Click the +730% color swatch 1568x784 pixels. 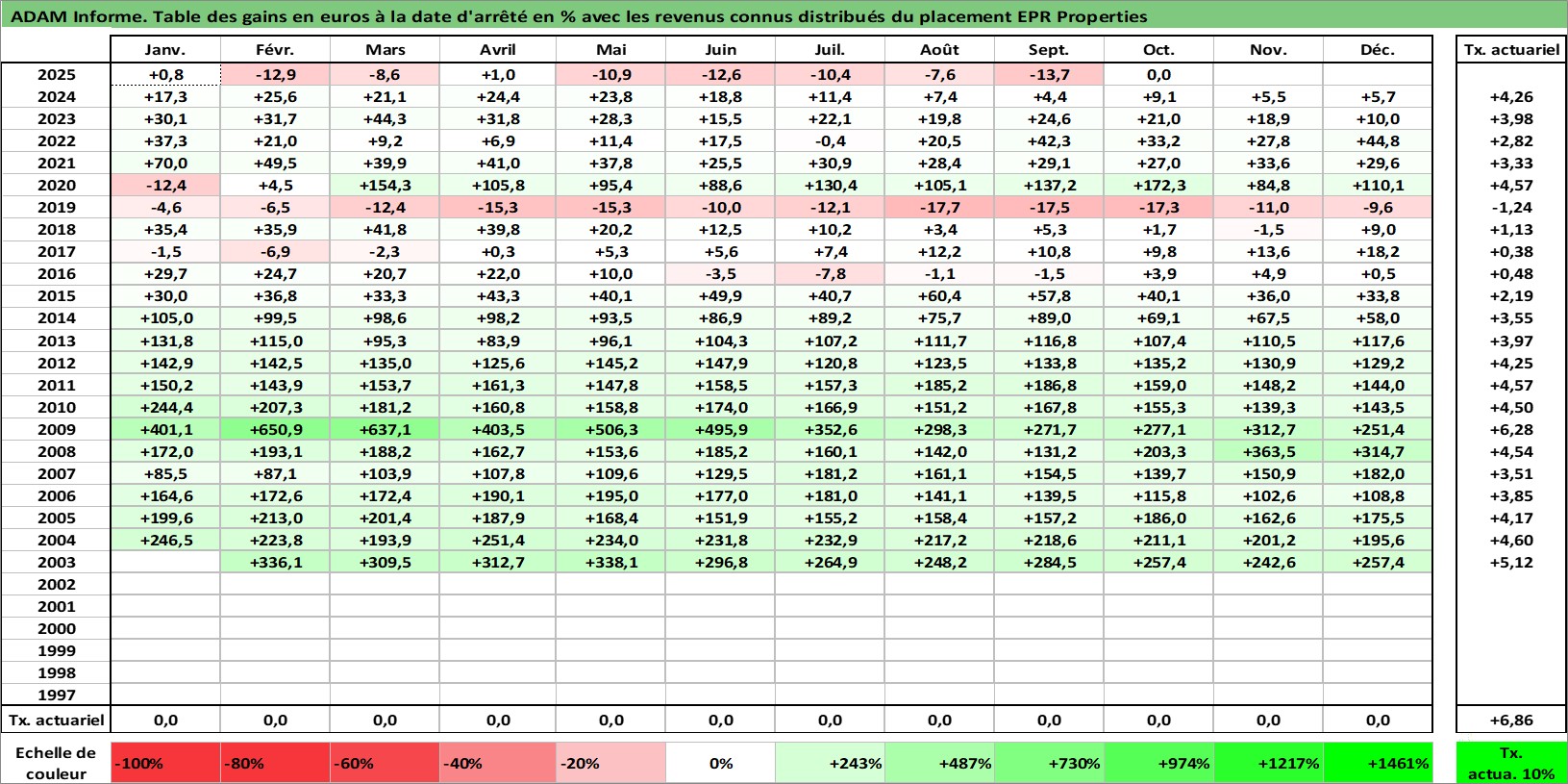(1049, 763)
